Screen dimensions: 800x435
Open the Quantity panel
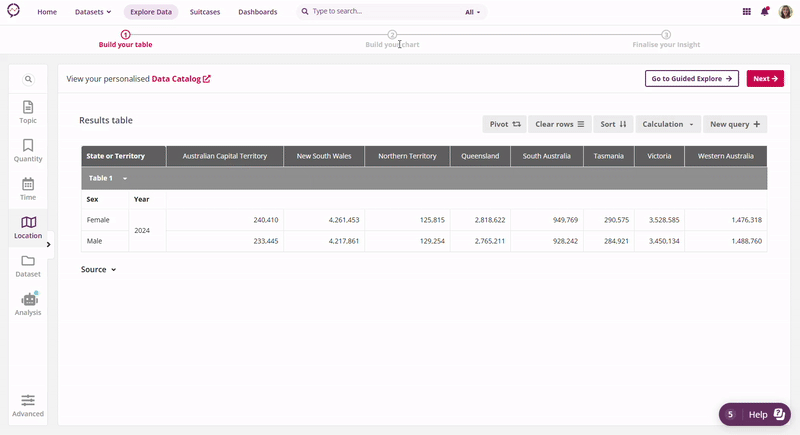pos(28,150)
